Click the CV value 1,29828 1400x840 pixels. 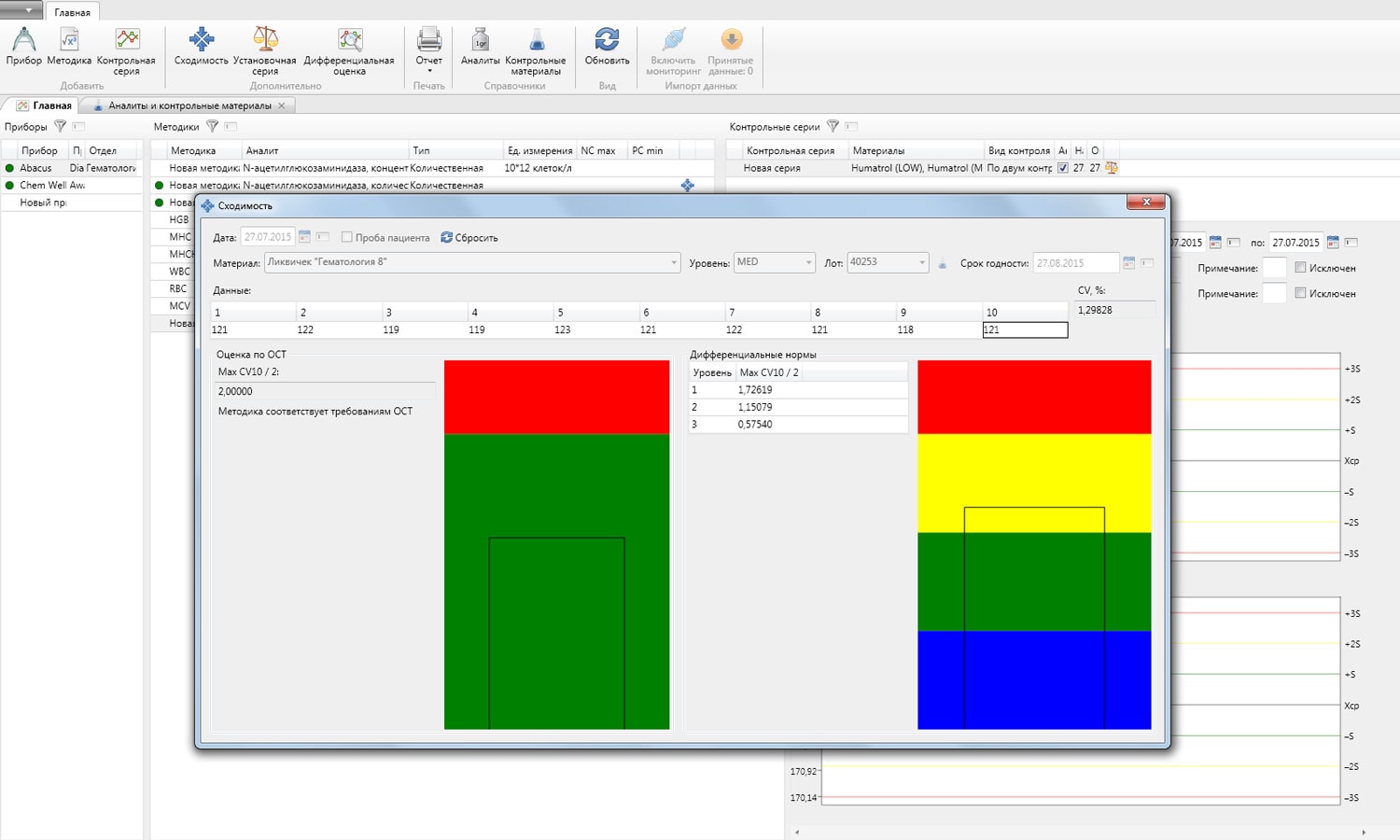click(1095, 310)
